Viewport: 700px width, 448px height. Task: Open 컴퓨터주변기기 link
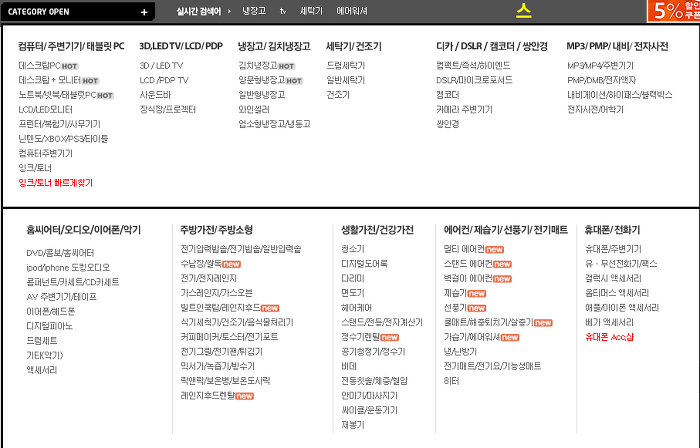click(x=46, y=153)
